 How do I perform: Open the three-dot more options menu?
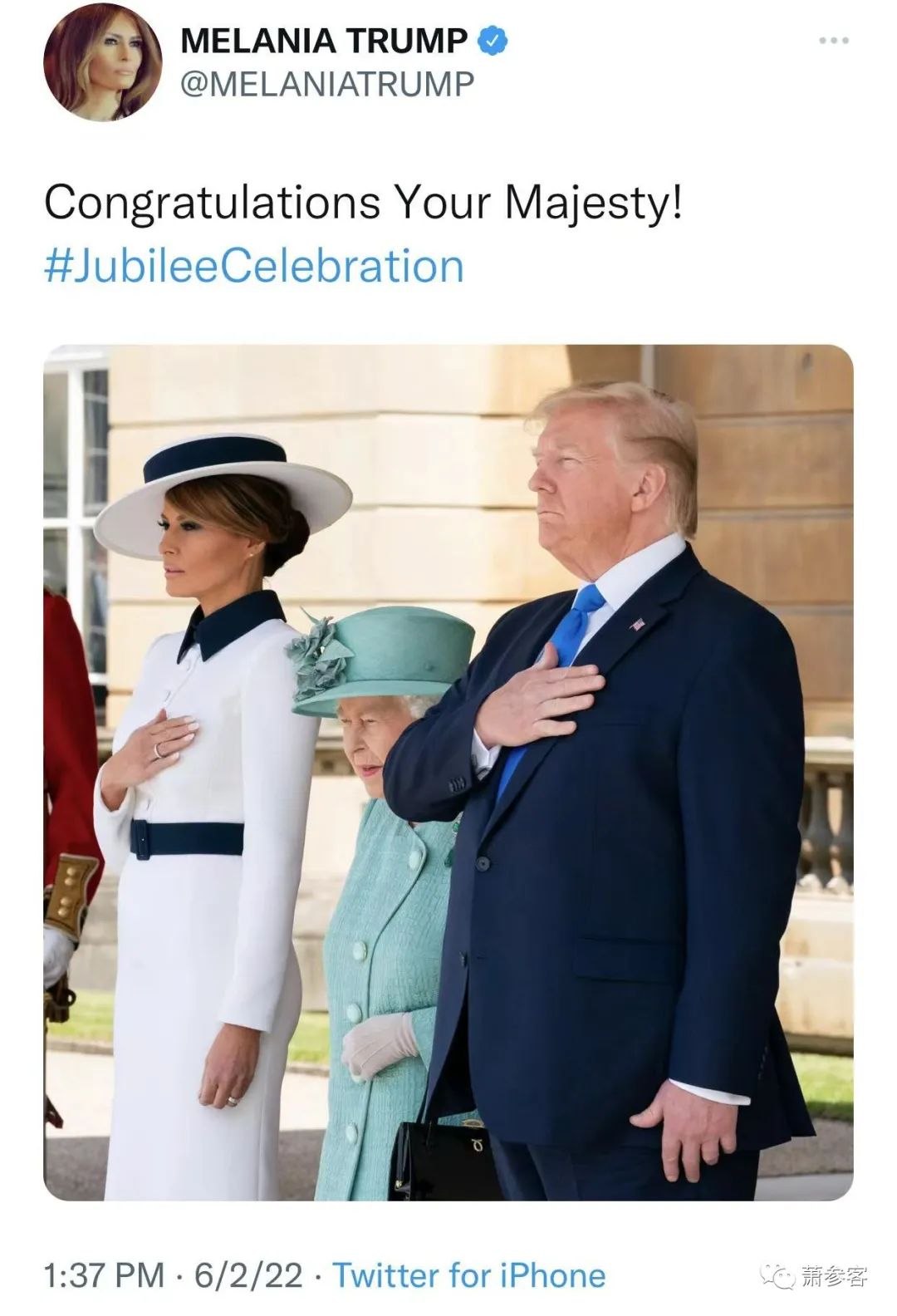[x=834, y=40]
